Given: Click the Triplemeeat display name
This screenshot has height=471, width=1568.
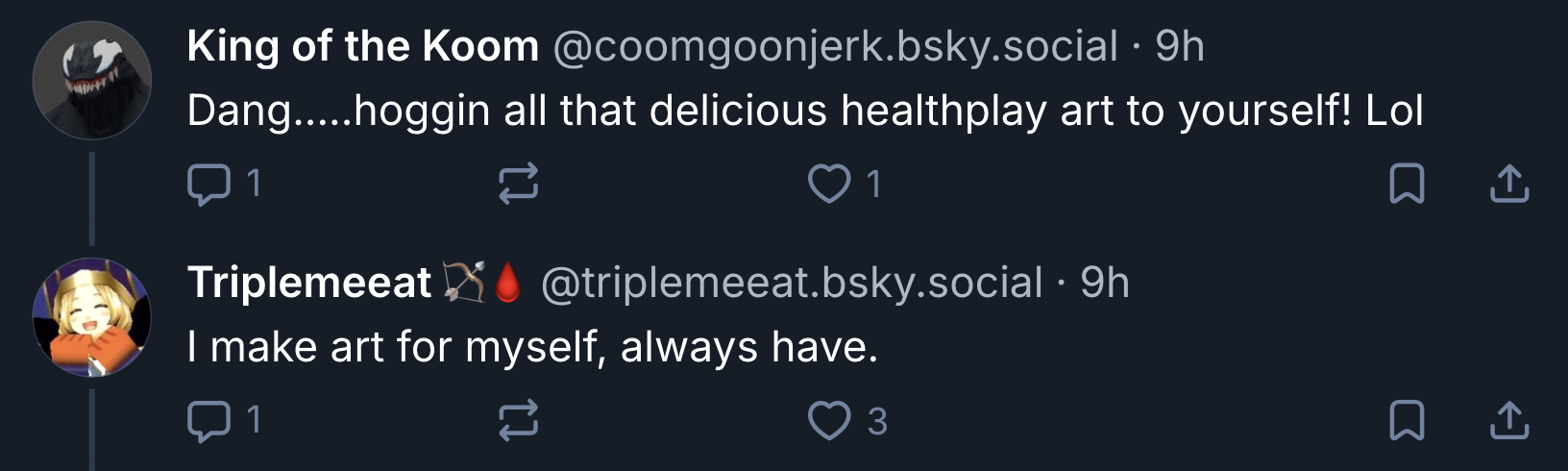Looking at the screenshot, I should (309, 283).
